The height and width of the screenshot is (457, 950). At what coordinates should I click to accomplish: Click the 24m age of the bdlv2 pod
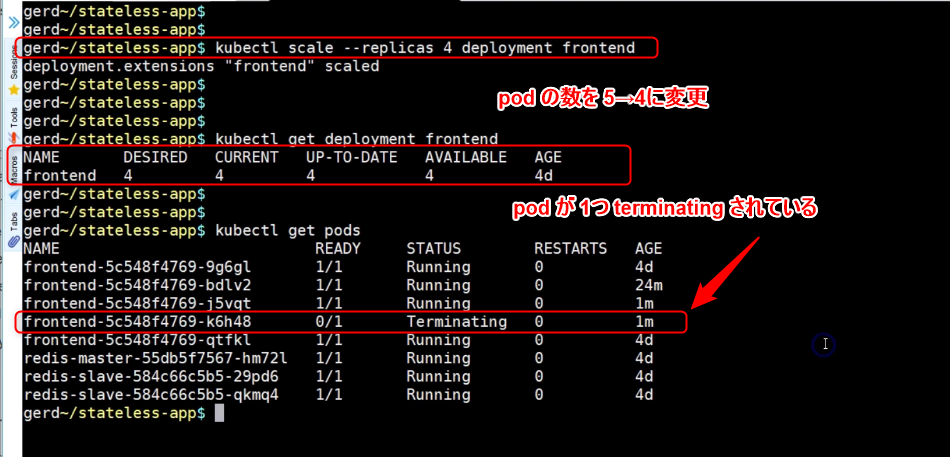(648, 285)
